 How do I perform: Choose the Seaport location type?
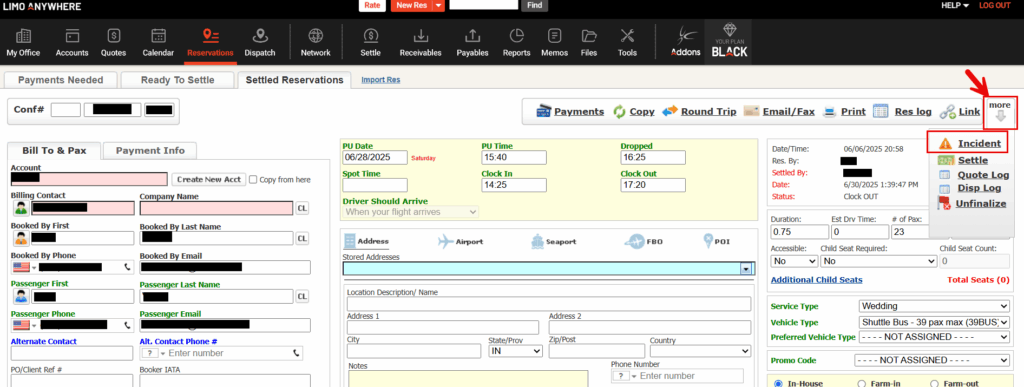(553, 241)
